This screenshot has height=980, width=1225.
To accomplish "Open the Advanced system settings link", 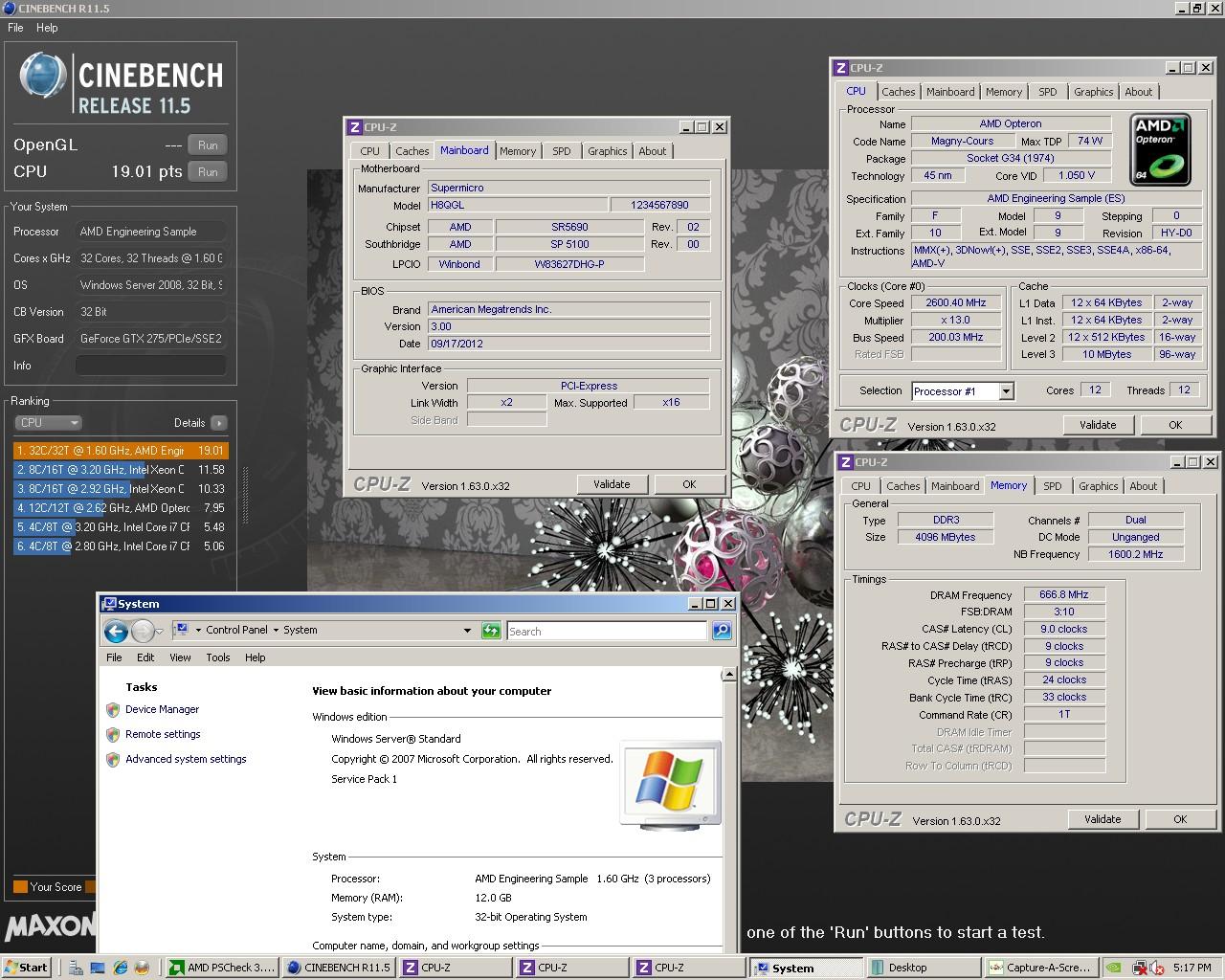I will click(x=186, y=760).
